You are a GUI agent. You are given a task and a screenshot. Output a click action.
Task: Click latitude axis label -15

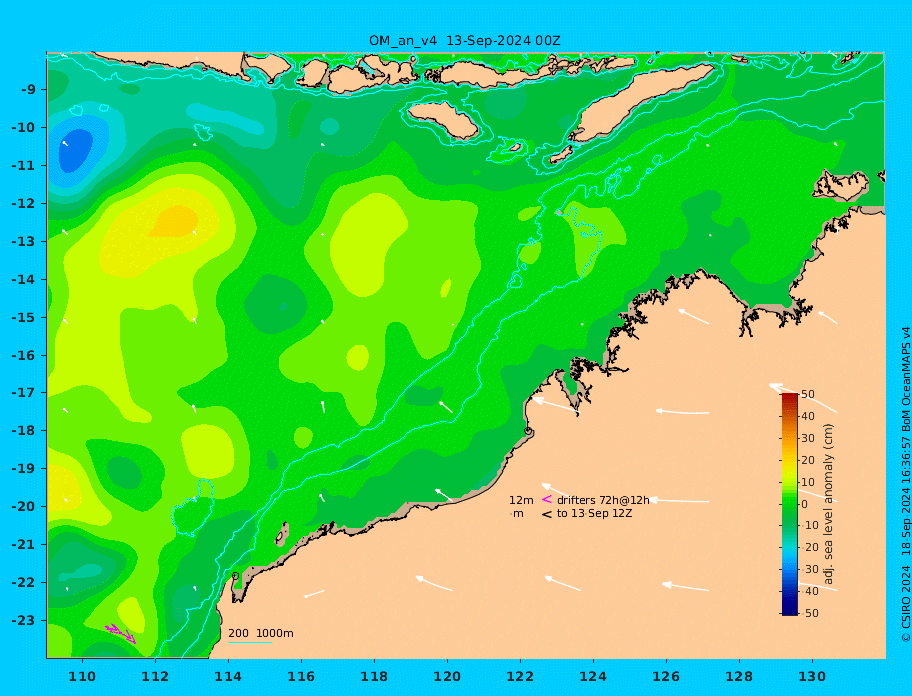coord(23,317)
